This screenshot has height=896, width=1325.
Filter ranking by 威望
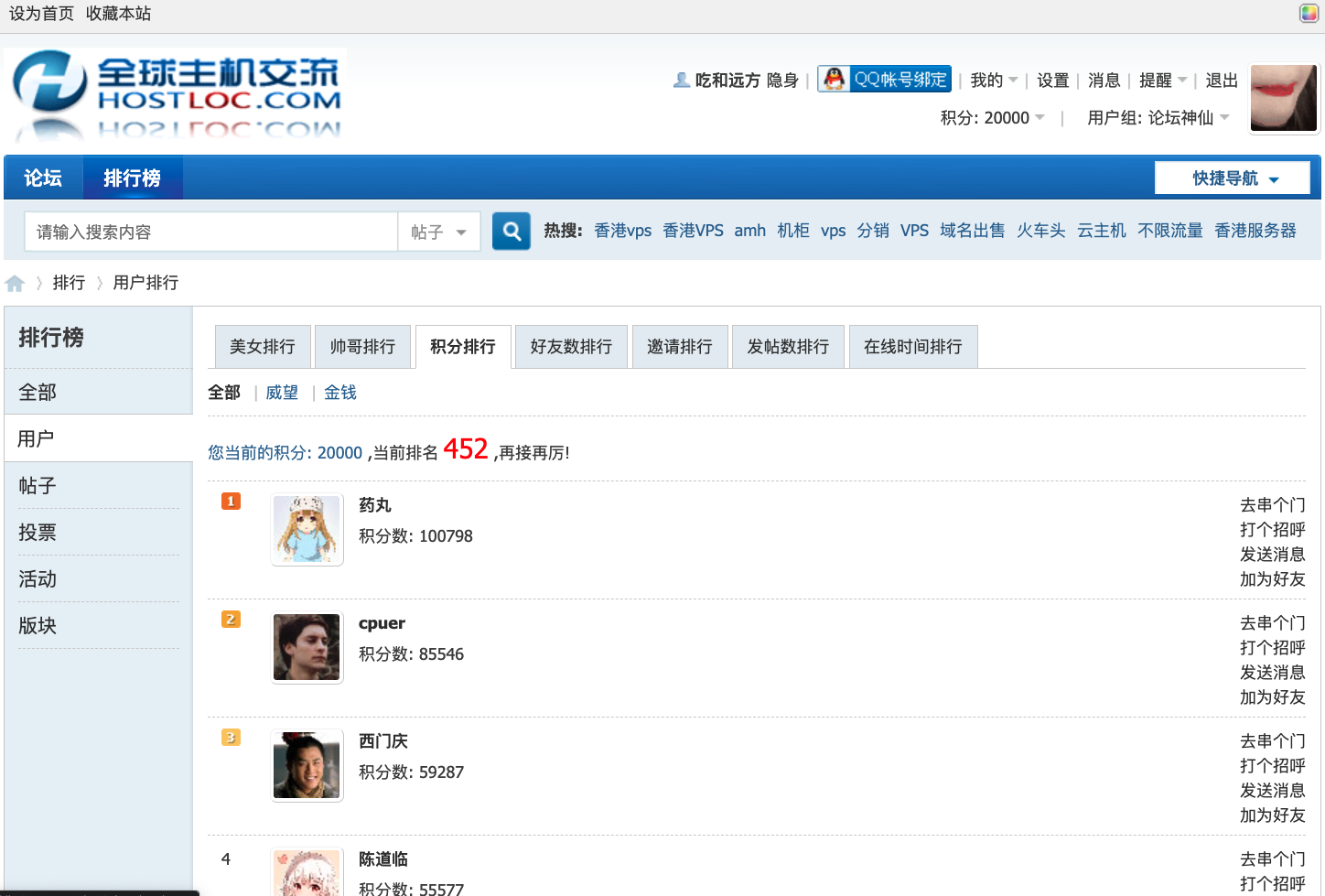coord(282,393)
